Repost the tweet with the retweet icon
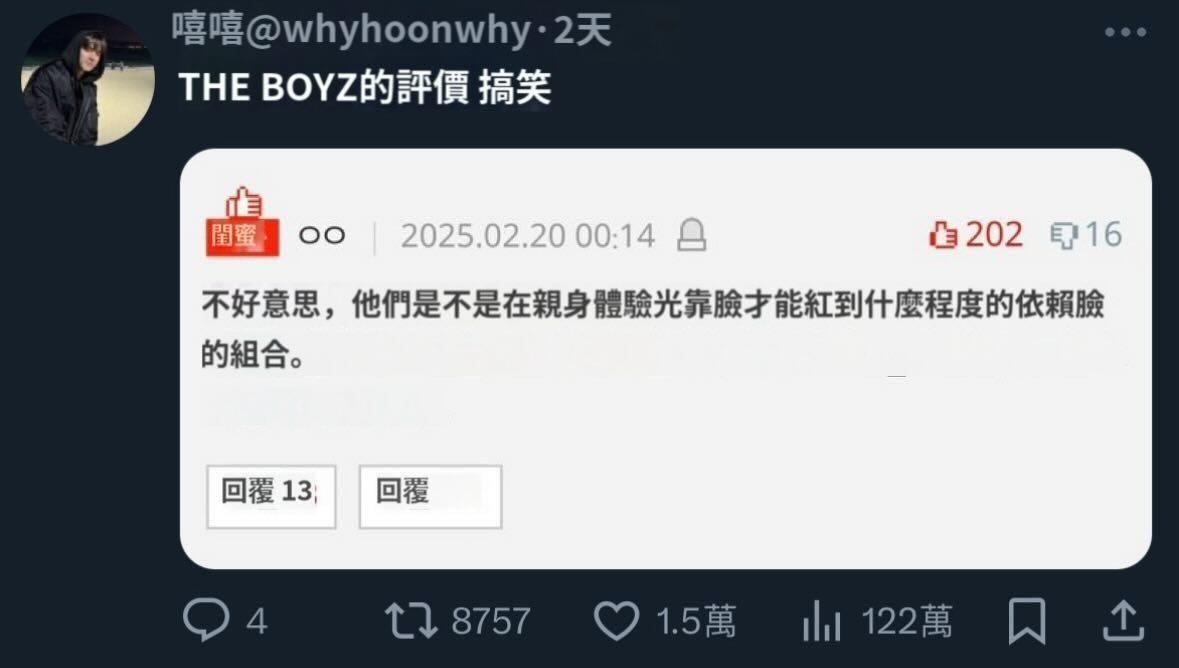The height and width of the screenshot is (668, 1179). coord(411,621)
